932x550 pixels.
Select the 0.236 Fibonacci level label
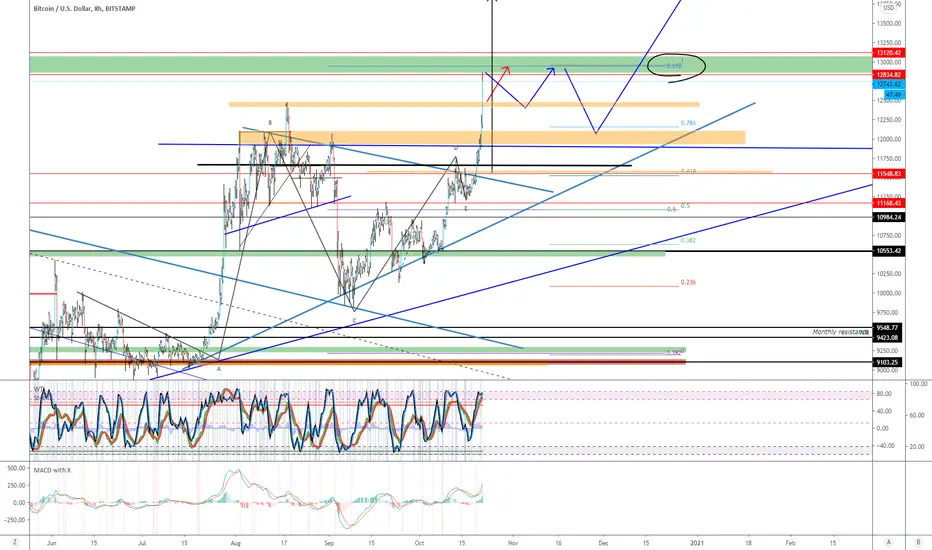(688, 282)
